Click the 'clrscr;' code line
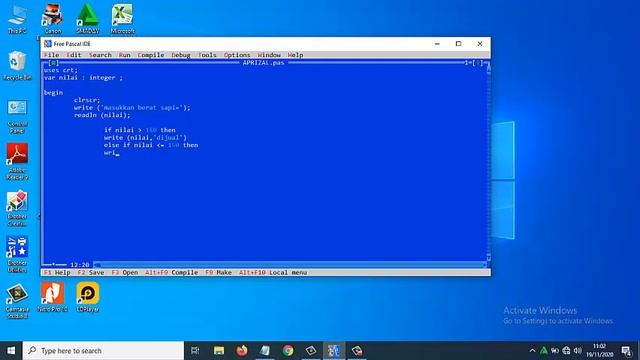This screenshot has height=360, width=640. (87, 100)
